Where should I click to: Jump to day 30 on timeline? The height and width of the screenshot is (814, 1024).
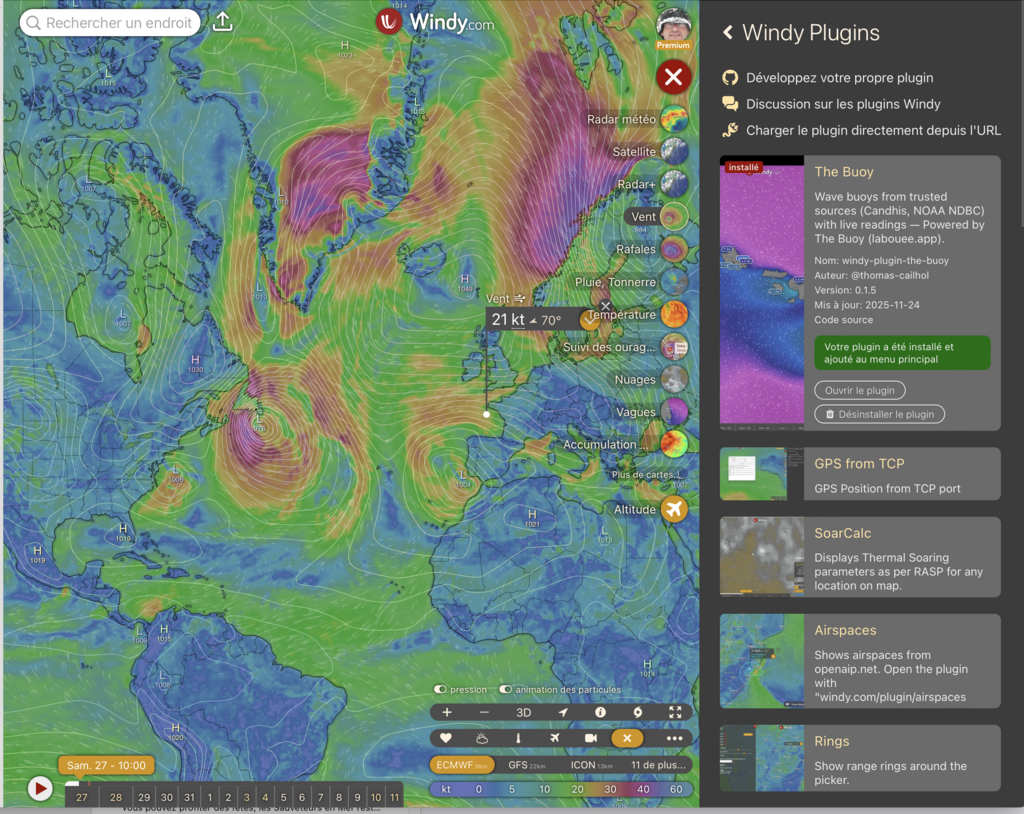coord(166,797)
